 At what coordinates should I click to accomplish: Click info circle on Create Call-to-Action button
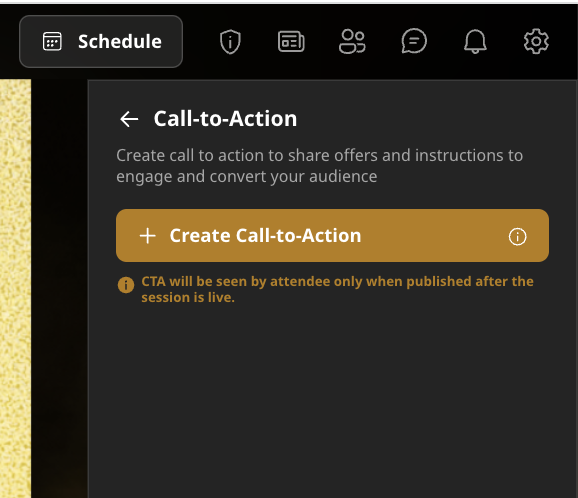[517, 236]
